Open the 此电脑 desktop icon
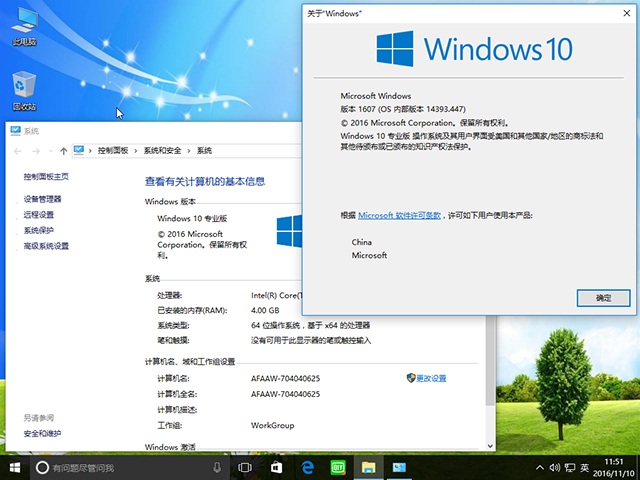 coord(24,27)
